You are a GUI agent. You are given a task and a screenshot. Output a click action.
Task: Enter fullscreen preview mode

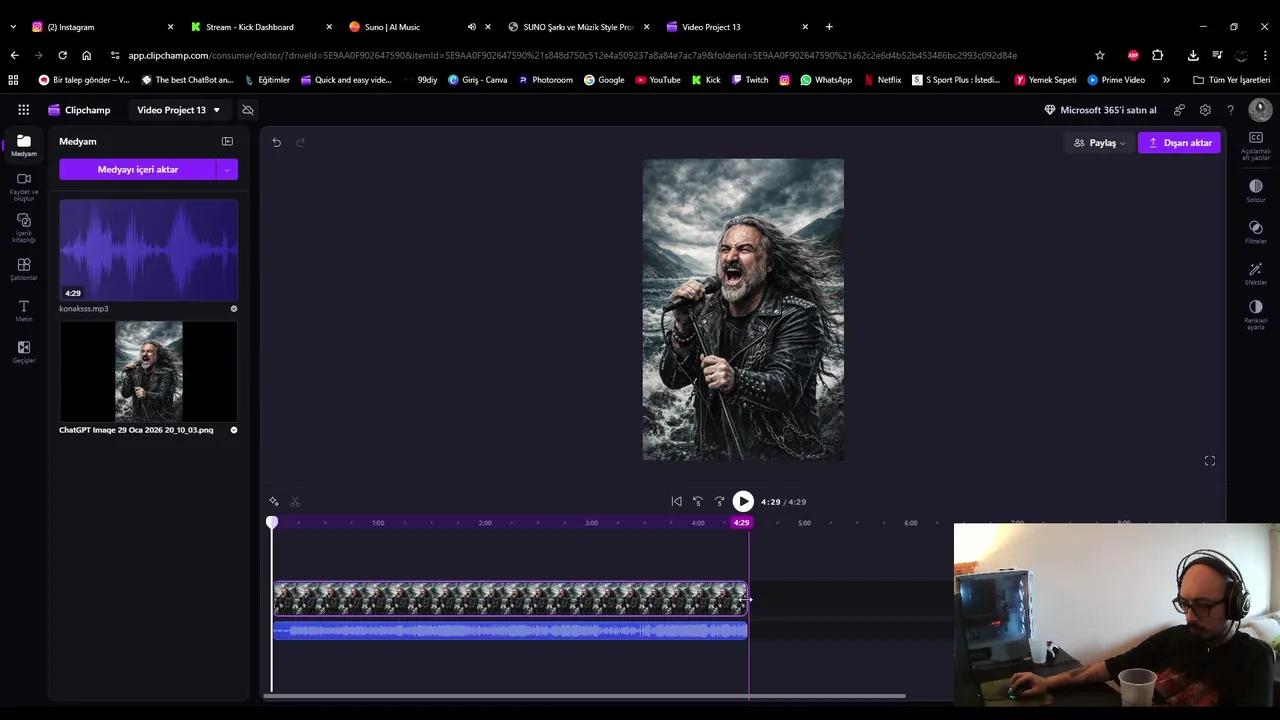pos(1210,461)
